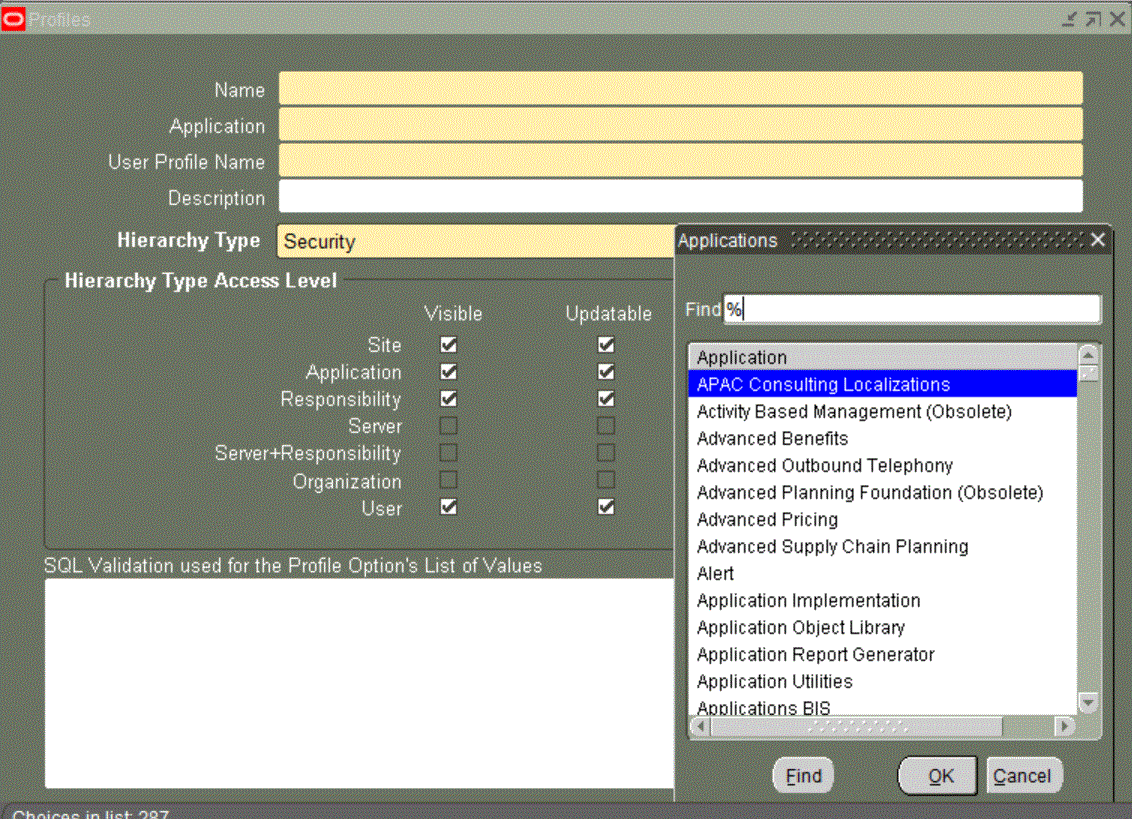Toggle the Application Updatable checkbox
The width and height of the screenshot is (1132, 819).
pos(605,371)
